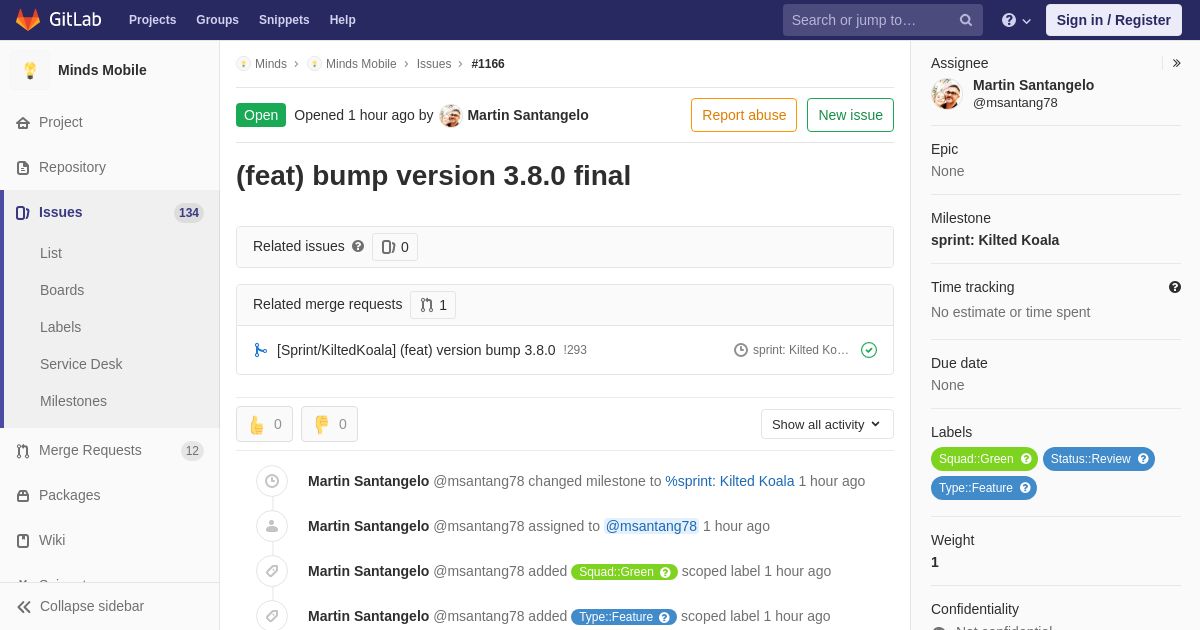Image resolution: width=1200 pixels, height=630 pixels.
Task: Click the assignee avatar in right sidebar
Action: tap(946, 94)
